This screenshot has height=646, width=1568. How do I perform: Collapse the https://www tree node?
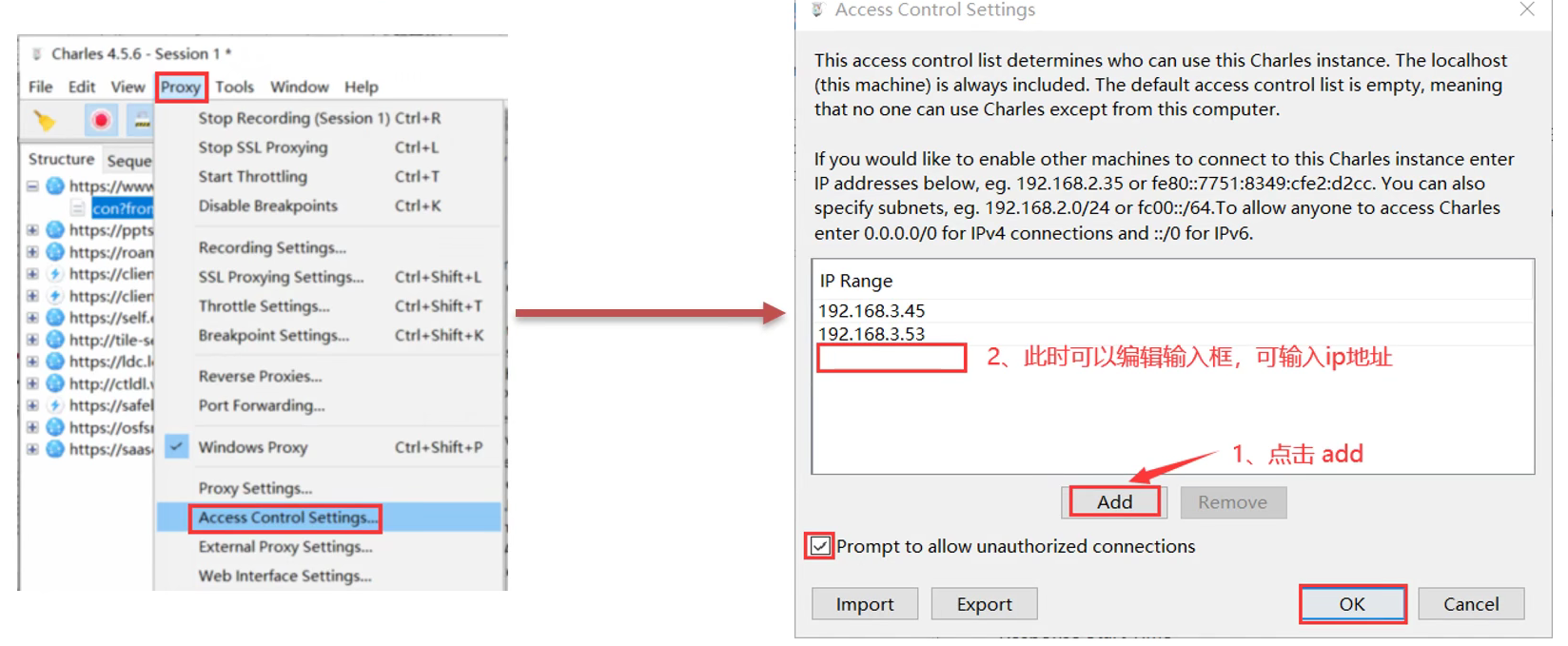(32, 186)
